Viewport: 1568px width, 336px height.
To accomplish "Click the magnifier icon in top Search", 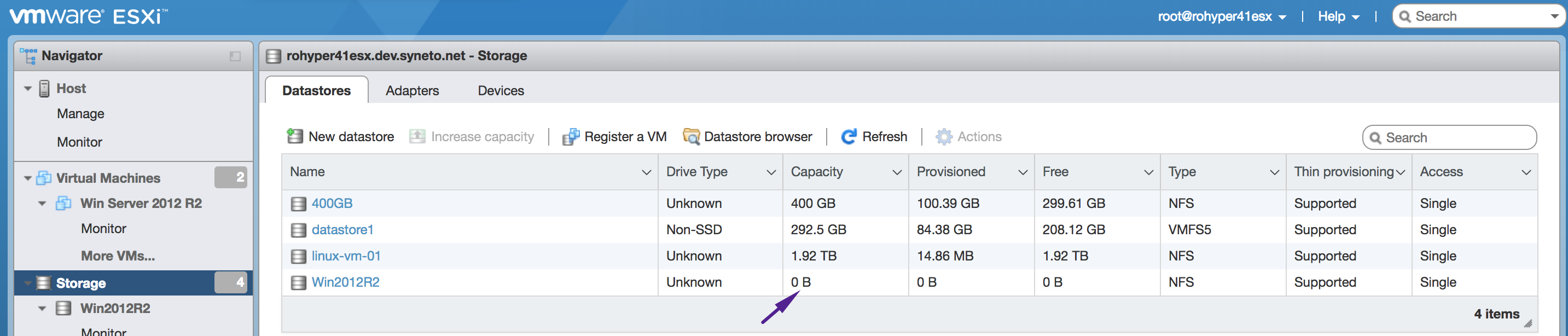I will tap(1406, 16).
